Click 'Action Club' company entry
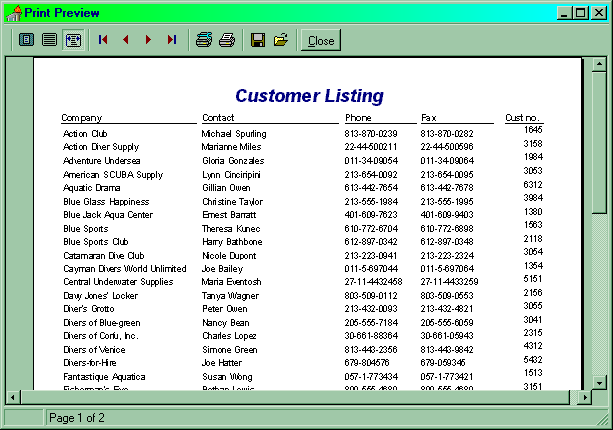This screenshot has height=430, width=613. click(x=85, y=134)
